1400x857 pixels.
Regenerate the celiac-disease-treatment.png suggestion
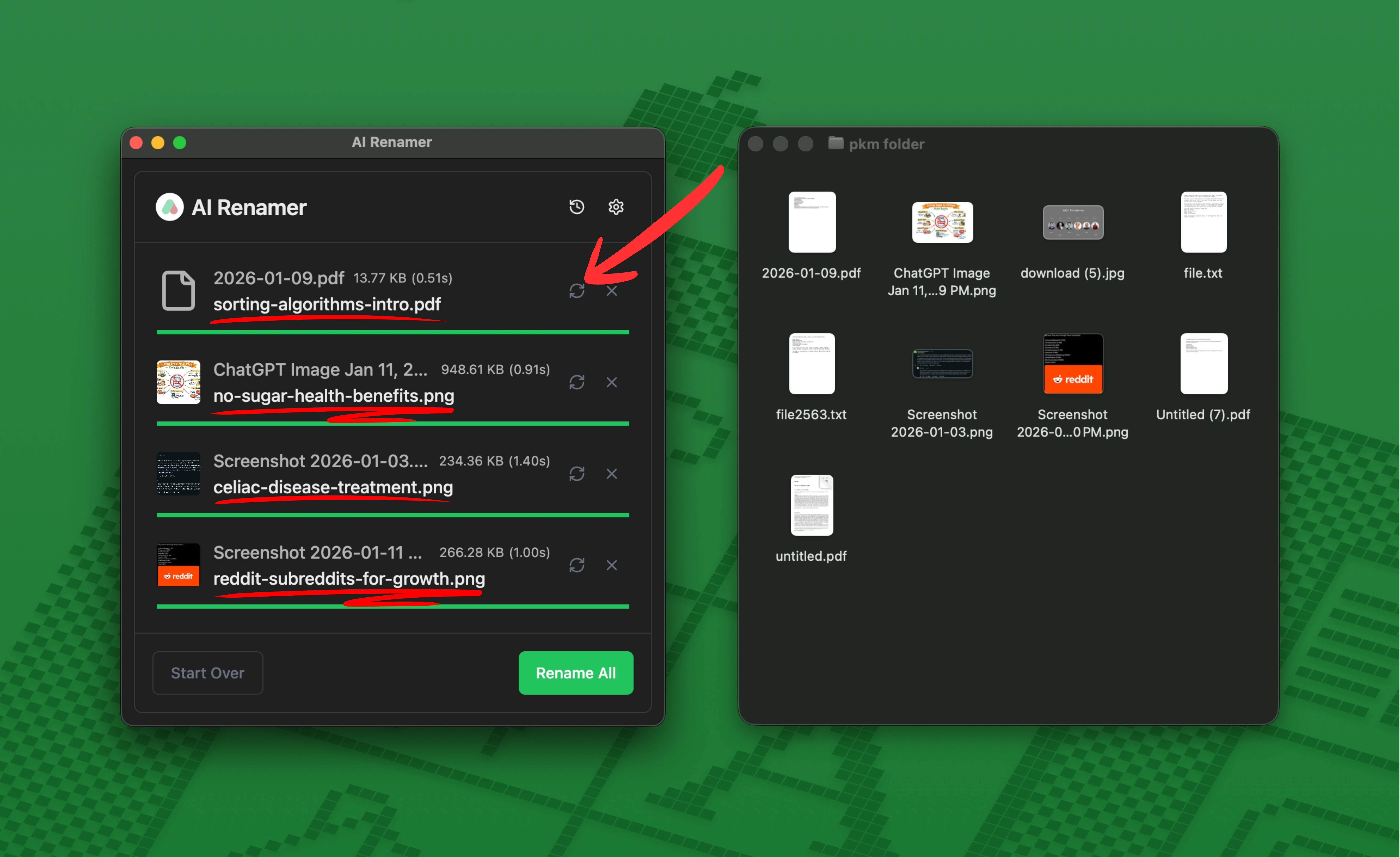pos(577,474)
